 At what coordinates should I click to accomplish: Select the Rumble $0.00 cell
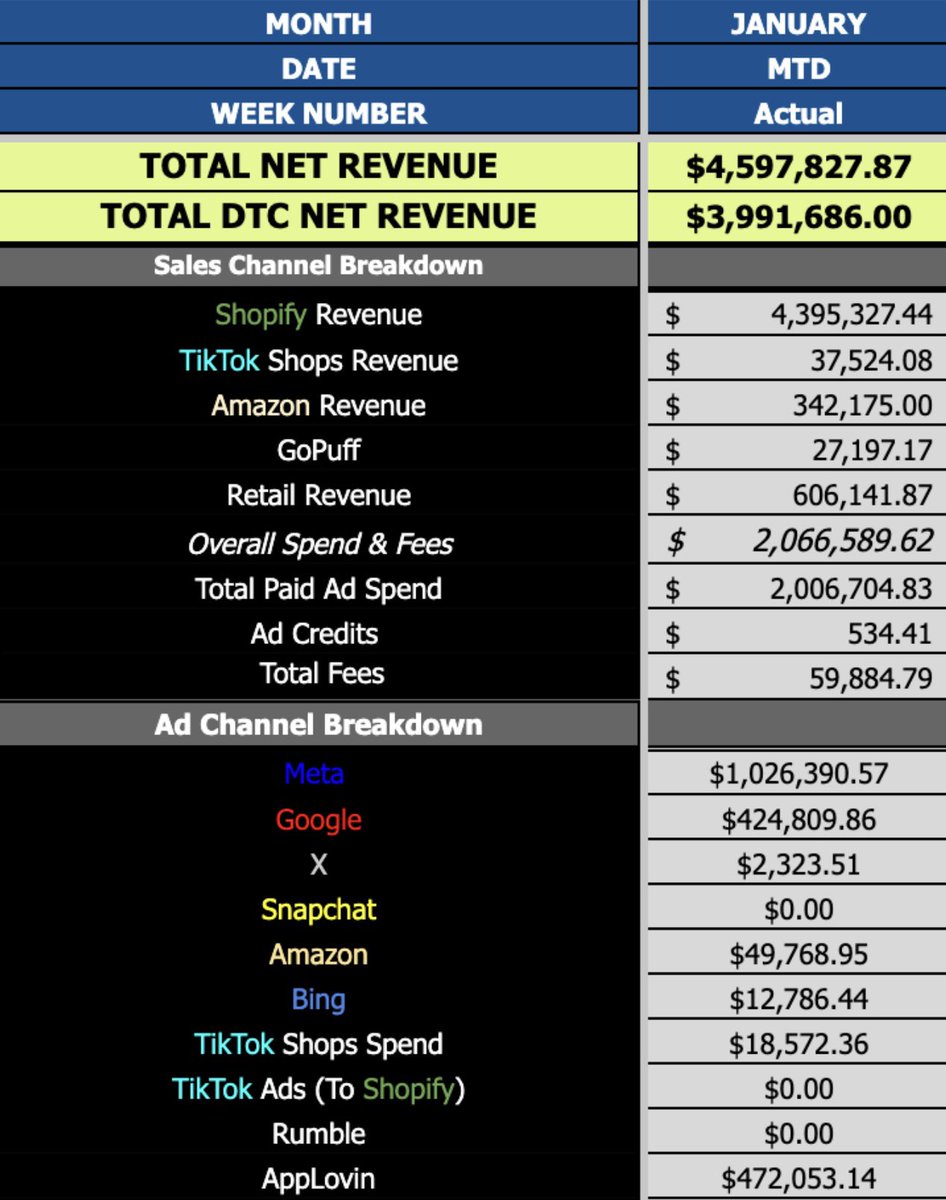[797, 1134]
